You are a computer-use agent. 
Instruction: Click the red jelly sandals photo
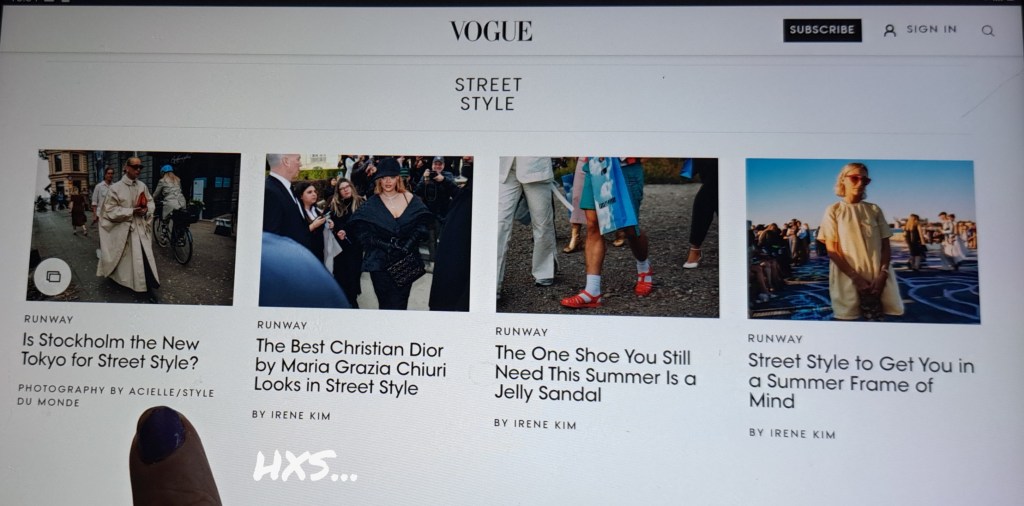tap(607, 237)
